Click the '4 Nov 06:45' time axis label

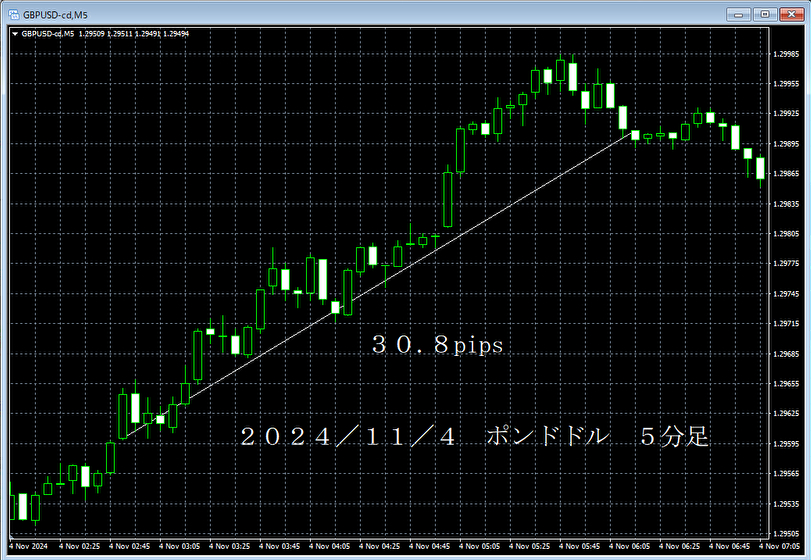click(729, 546)
